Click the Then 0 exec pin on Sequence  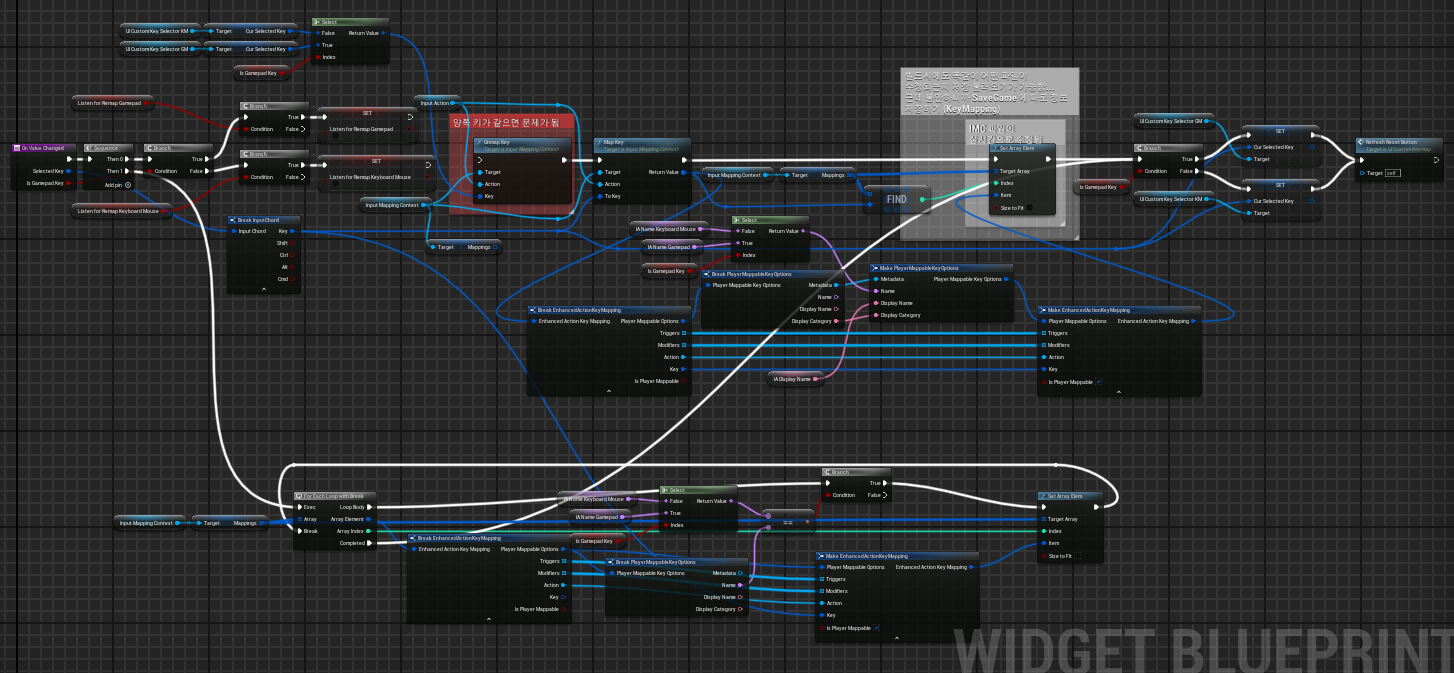tap(127, 159)
